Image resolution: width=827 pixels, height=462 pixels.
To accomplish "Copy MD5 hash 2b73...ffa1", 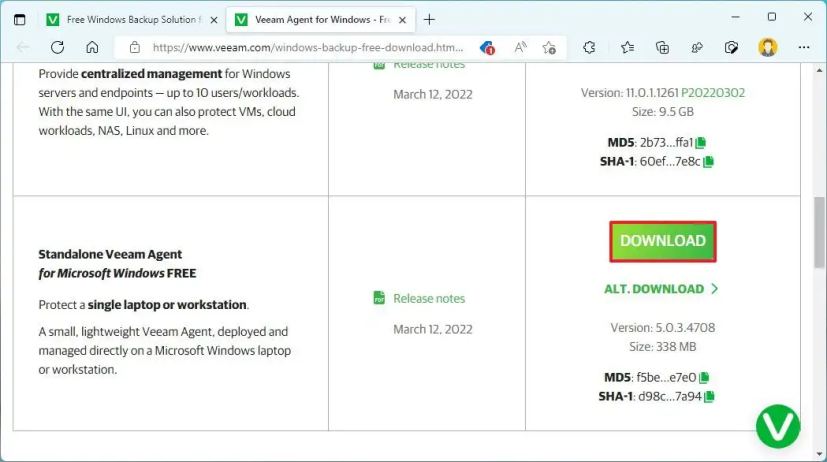I will coord(700,143).
